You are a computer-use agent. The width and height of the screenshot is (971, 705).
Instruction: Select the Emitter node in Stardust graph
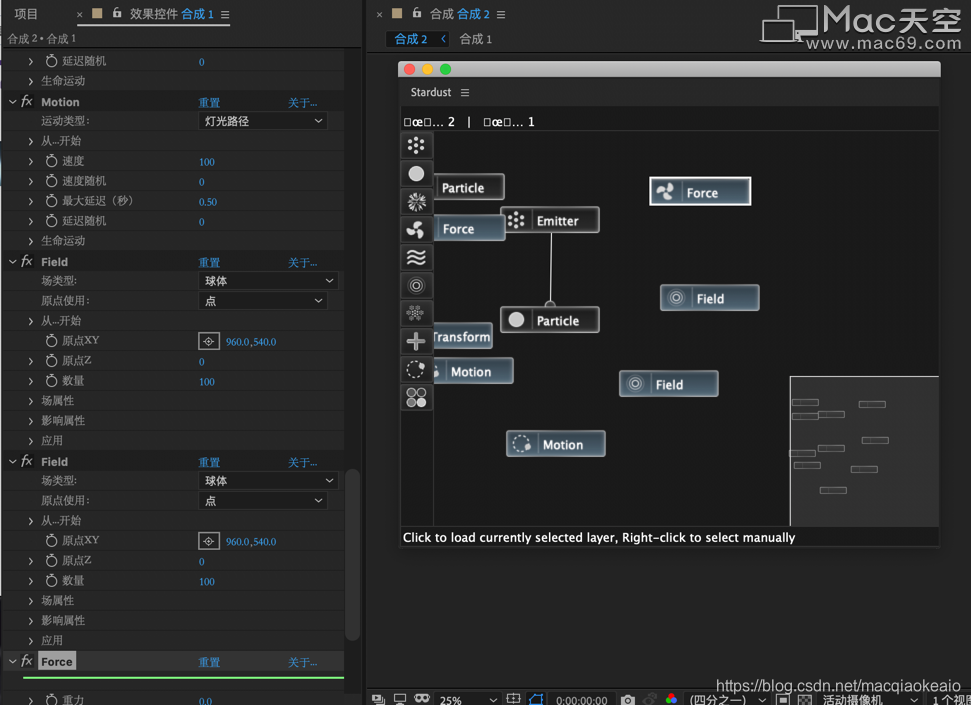tap(550, 220)
